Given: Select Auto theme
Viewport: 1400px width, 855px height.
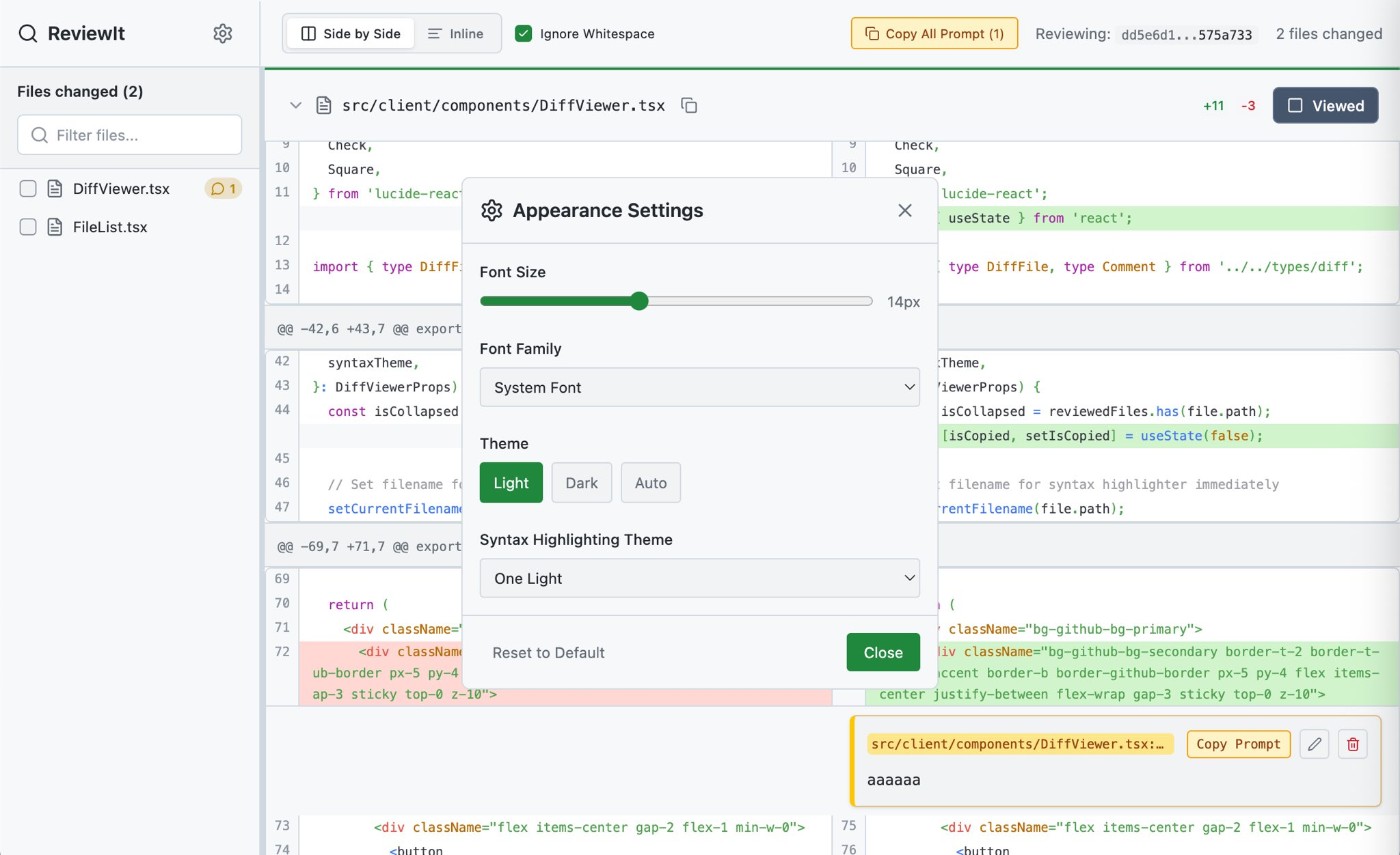Looking at the screenshot, I should click(650, 483).
